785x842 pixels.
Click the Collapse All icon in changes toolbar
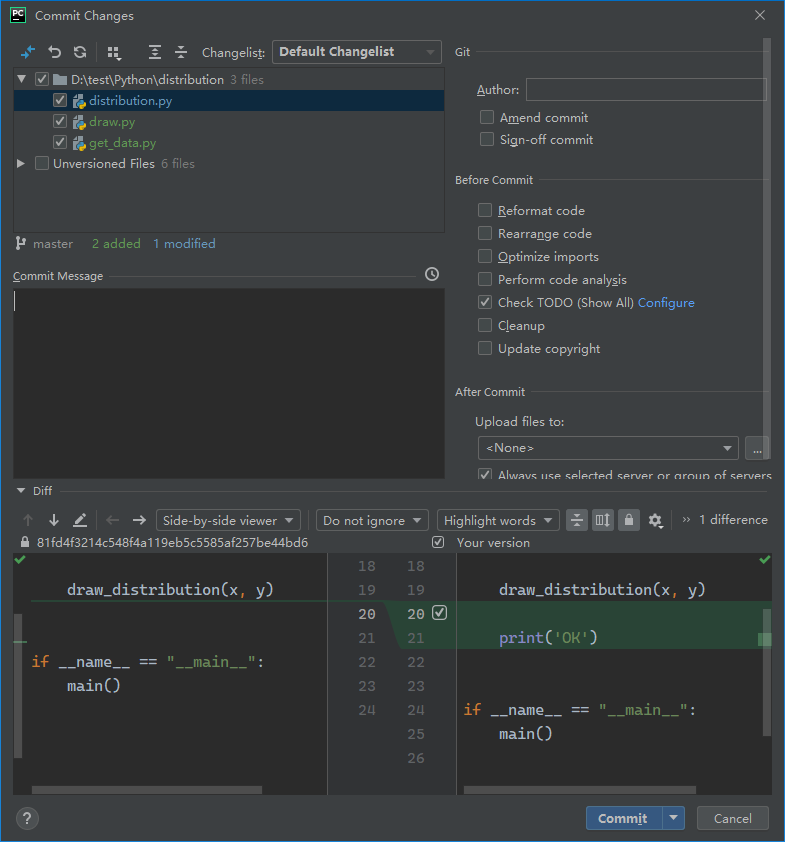tap(181, 52)
